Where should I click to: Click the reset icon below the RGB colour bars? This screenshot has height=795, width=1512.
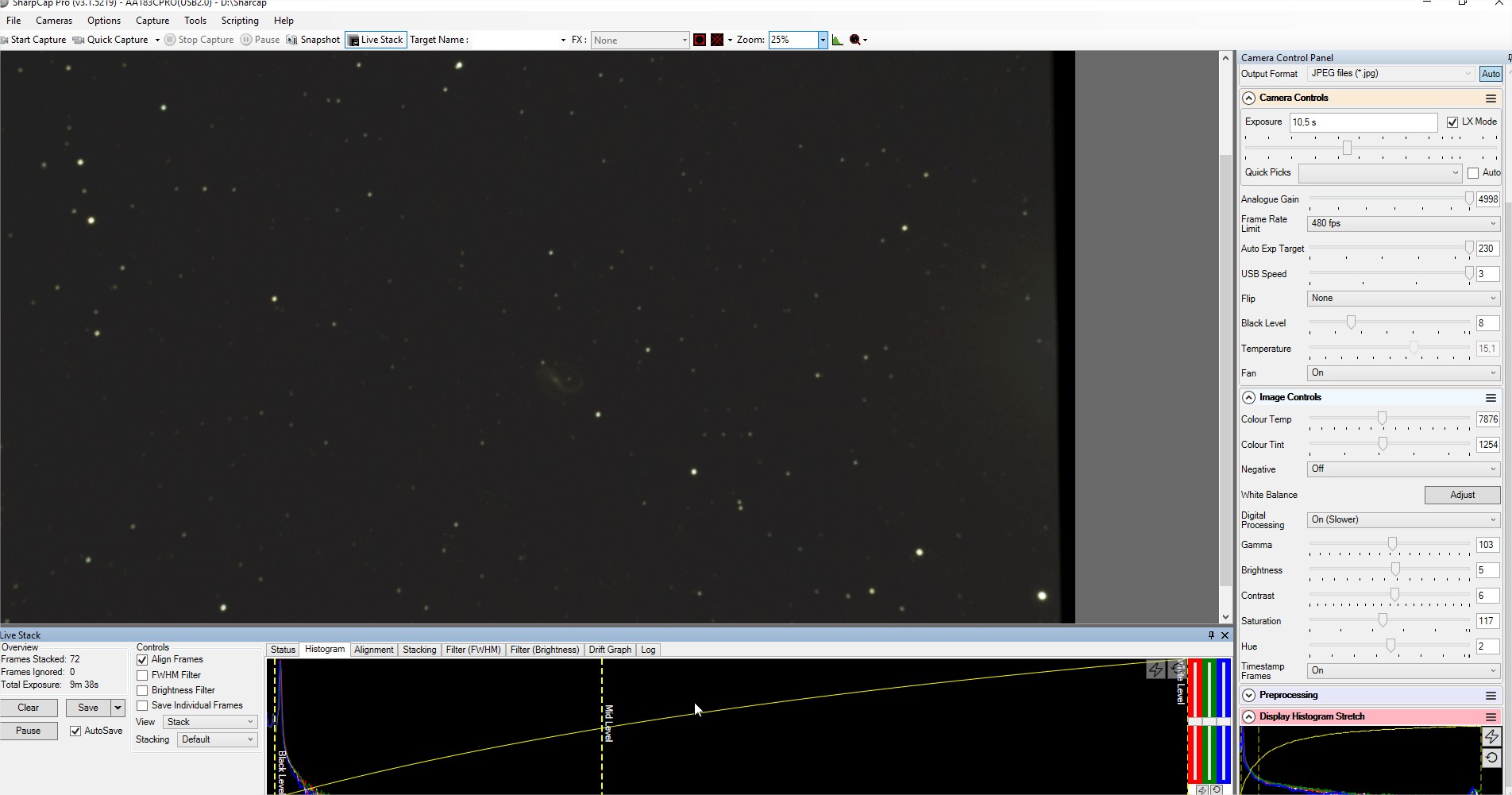(1217, 790)
